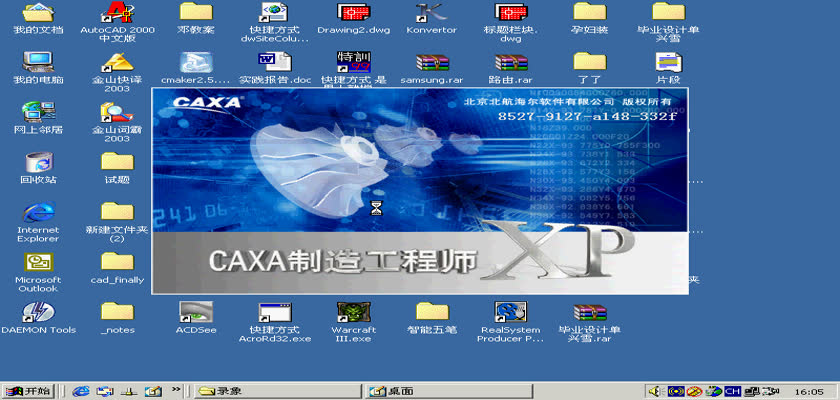
Task: Switch to the 桌面 taskbar window
Action: [449, 391]
